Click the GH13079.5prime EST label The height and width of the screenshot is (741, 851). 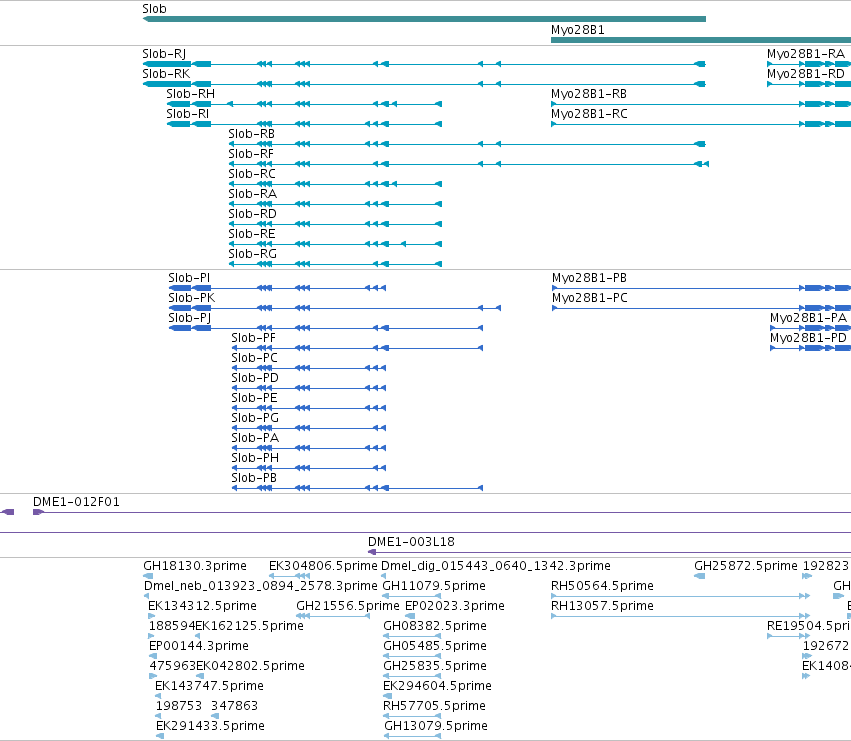click(x=436, y=727)
